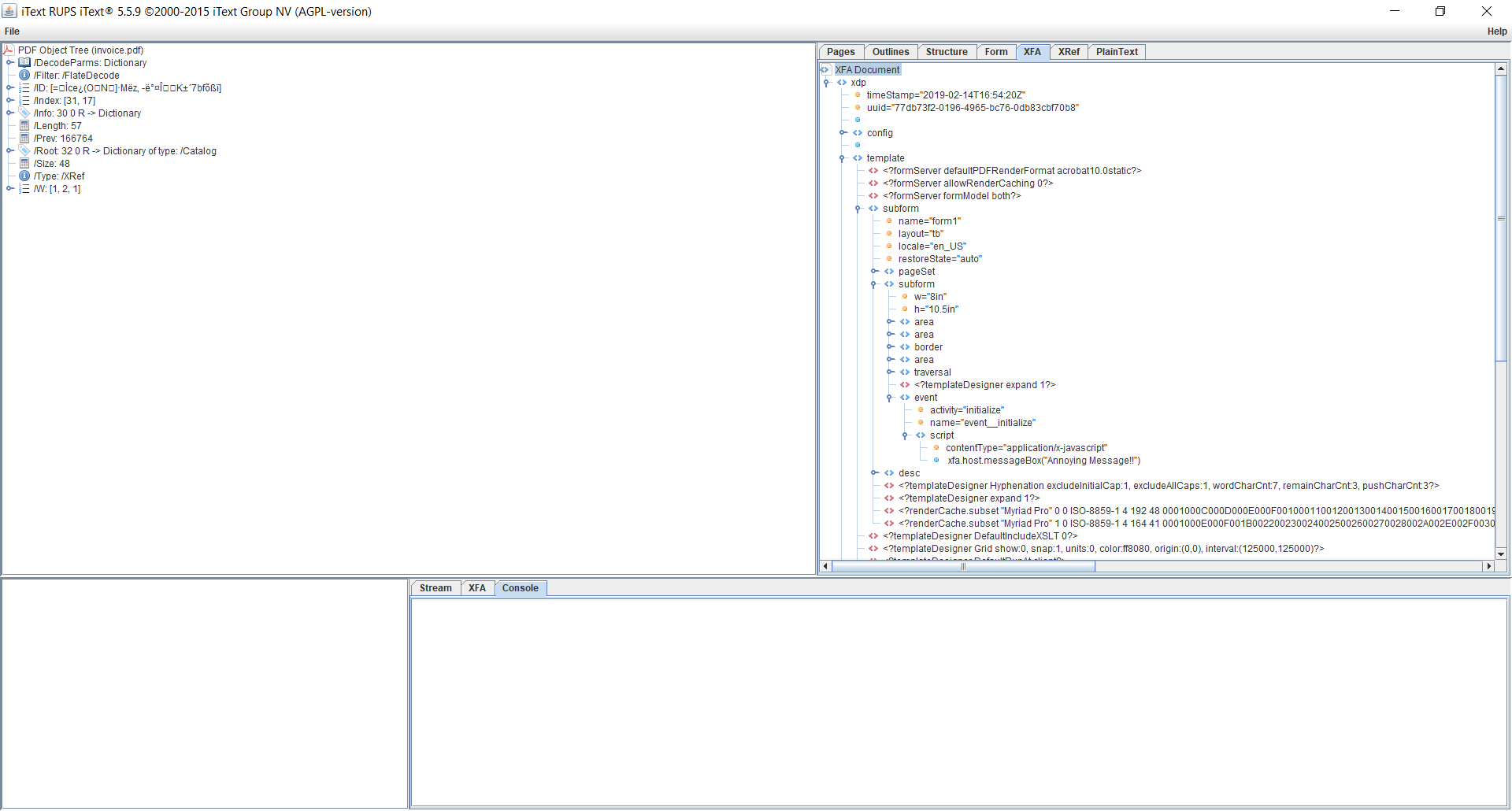Switch to the Stream tab at the bottom
This screenshot has width=1512, height=811.
(435, 587)
